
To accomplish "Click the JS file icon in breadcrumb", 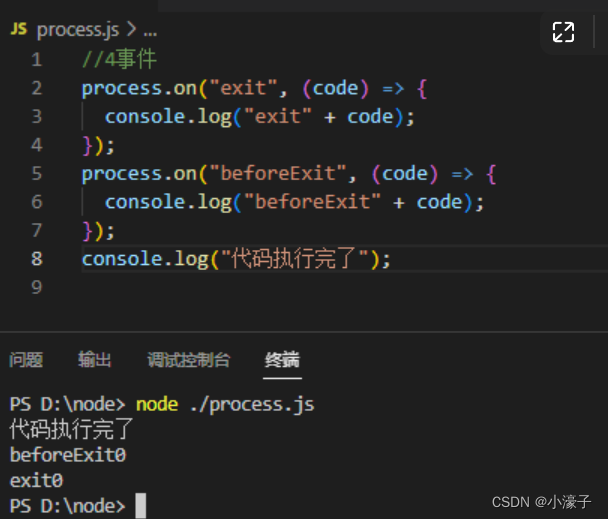I will [19, 29].
